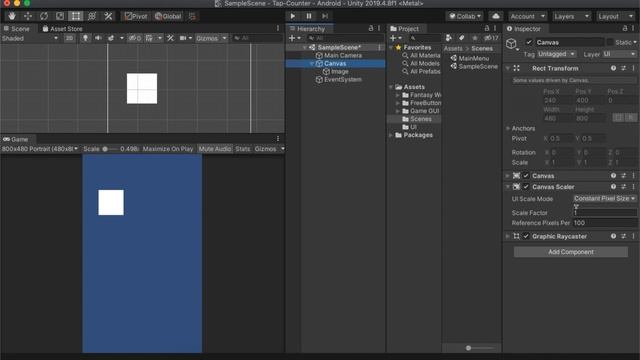The image size is (640, 360).
Task: Start Play mode
Action: [x=293, y=16]
